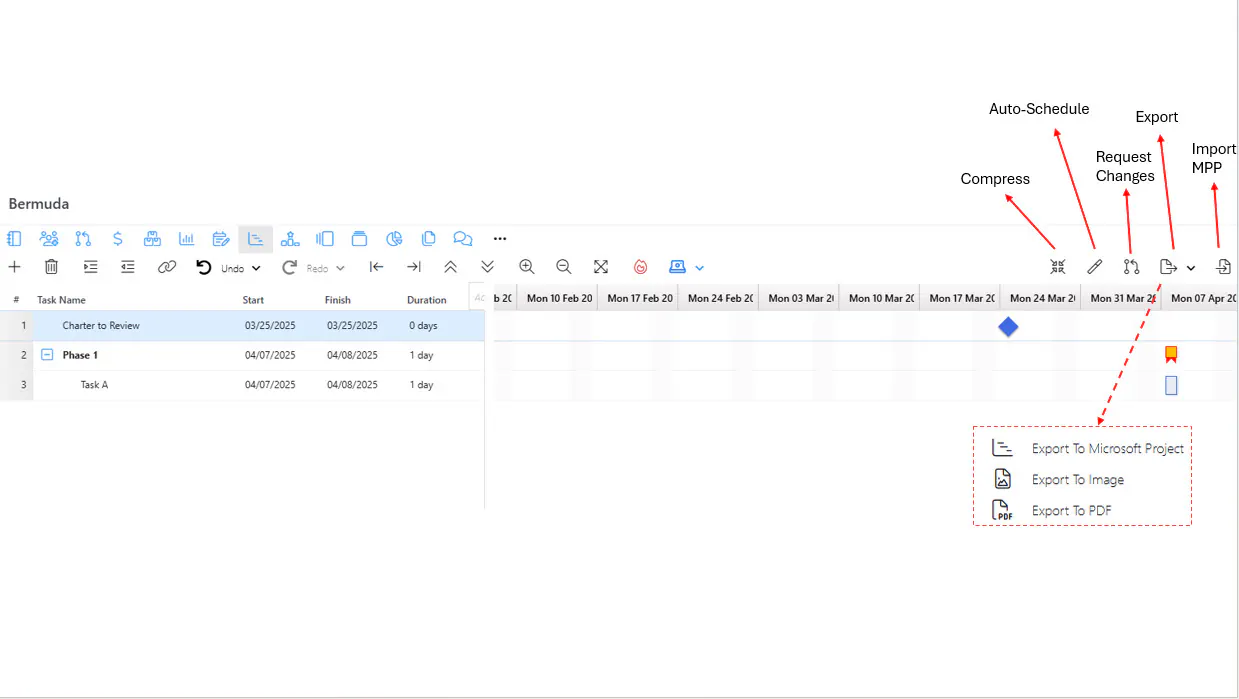Click the Mon 03 Mar timeline header
The width and height of the screenshot is (1239, 699).
point(798,298)
